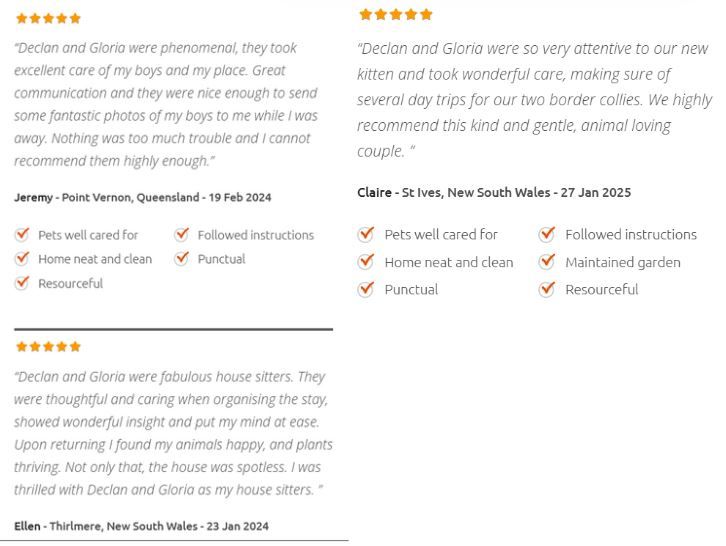This screenshot has height=546, width=726.
Task: Click Ellen's fabulous house sitters review text
Action: [173, 433]
